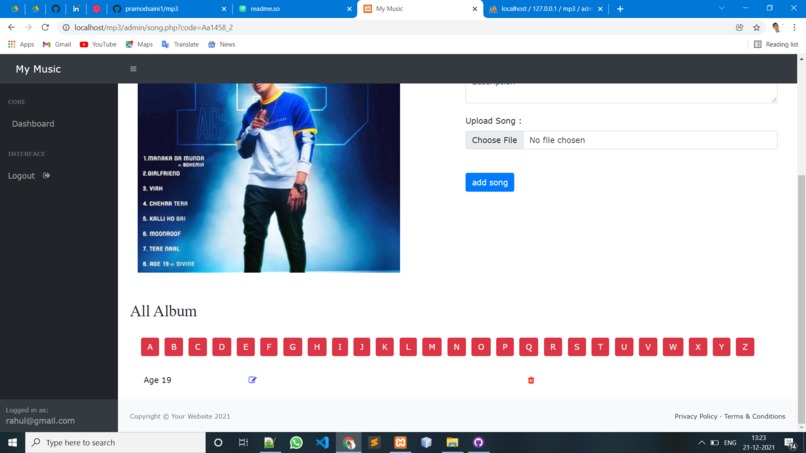
Task: Click the browser address bar
Action: coord(396,28)
